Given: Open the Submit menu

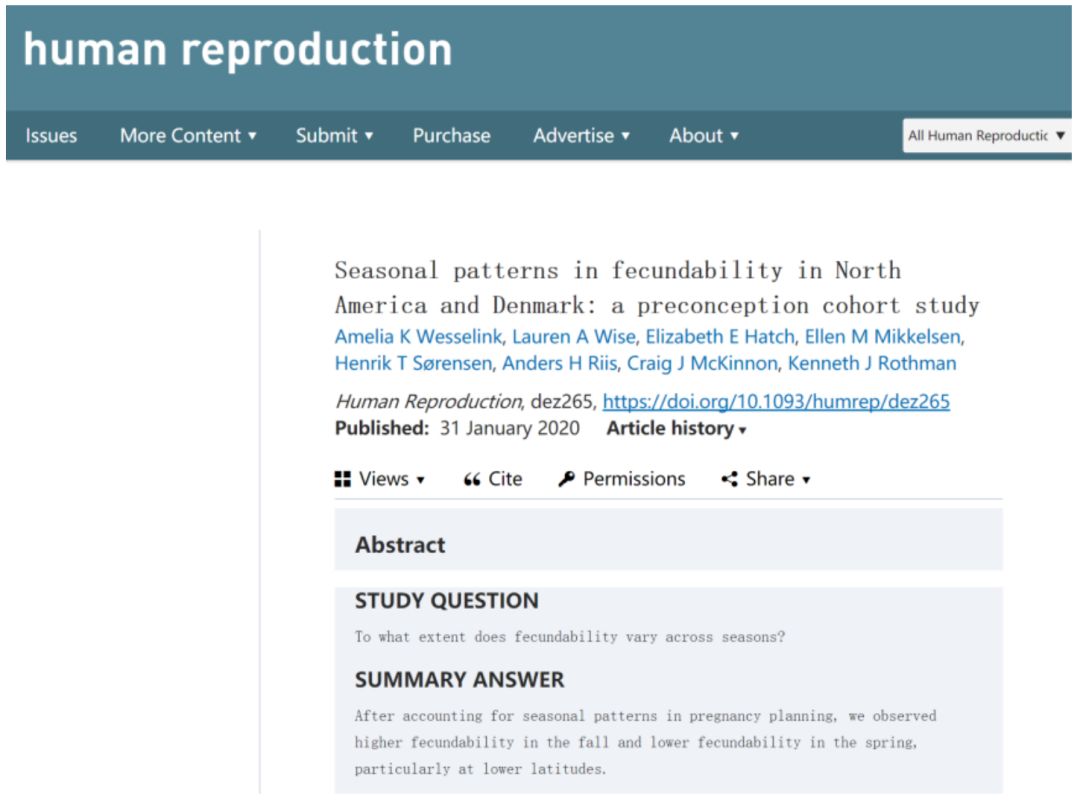Looking at the screenshot, I should click(334, 136).
